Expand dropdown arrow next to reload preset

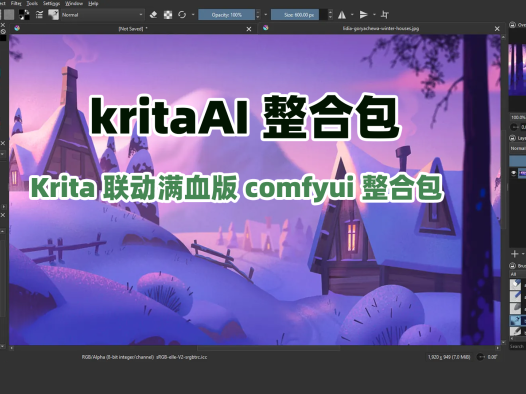(x=193, y=15)
